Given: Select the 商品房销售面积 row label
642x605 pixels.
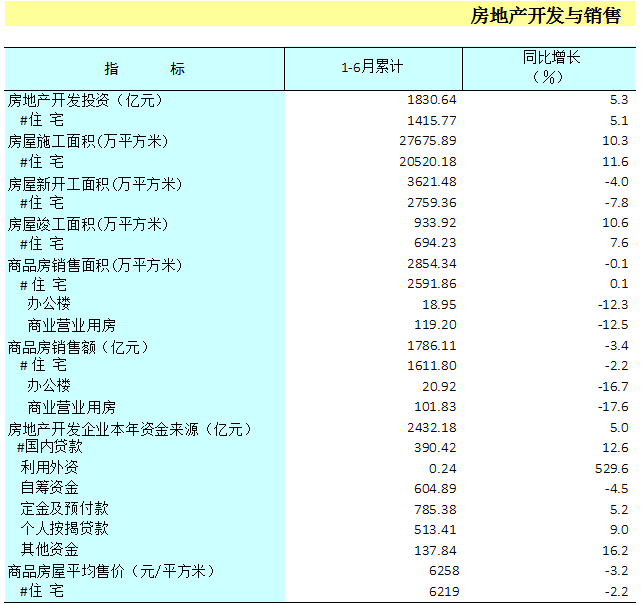Looking at the screenshot, I should (x=95, y=265).
